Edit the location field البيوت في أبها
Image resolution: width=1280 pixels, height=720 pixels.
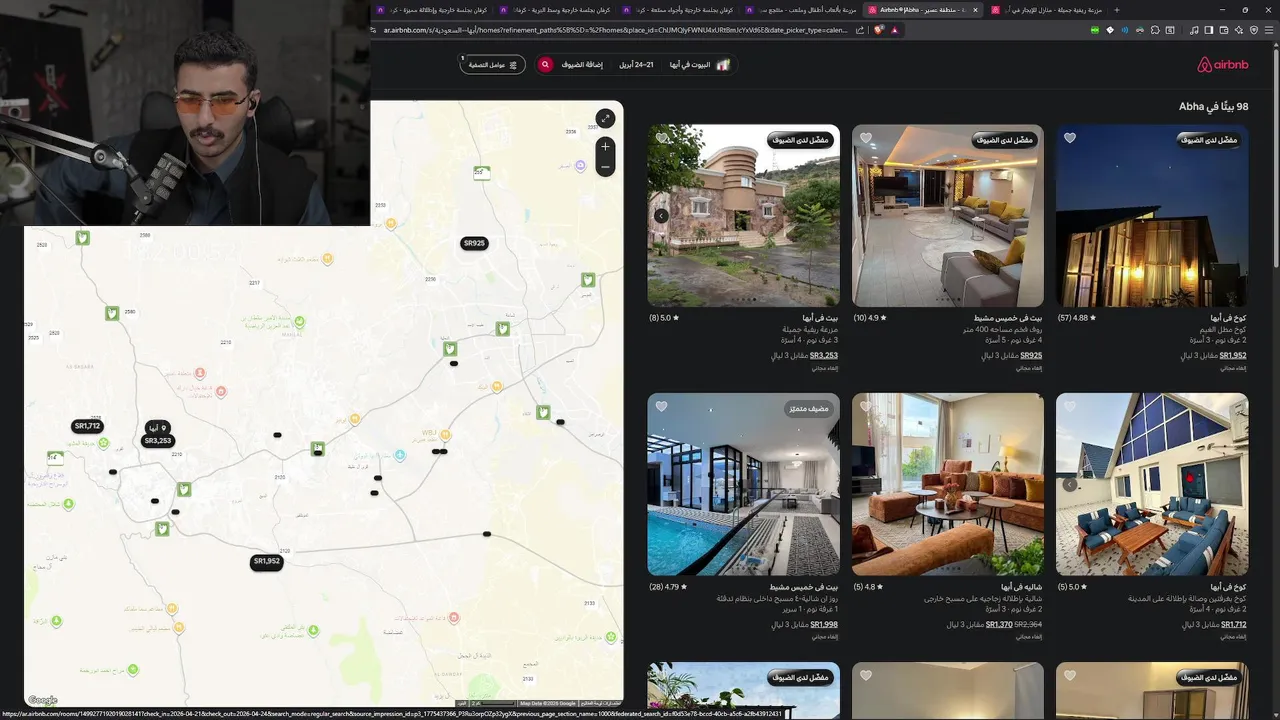click(700, 64)
